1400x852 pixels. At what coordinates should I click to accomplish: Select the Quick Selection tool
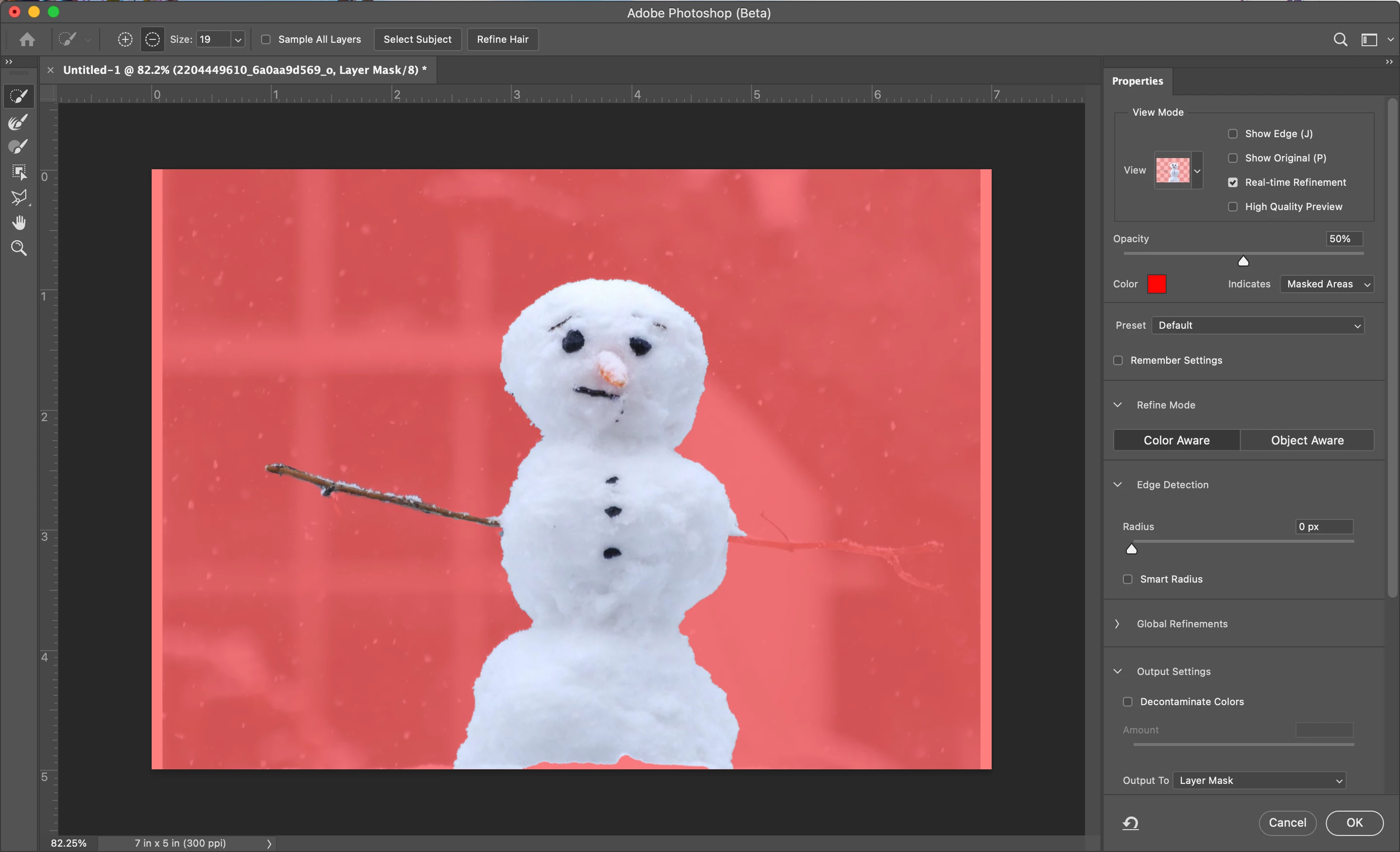click(19, 96)
